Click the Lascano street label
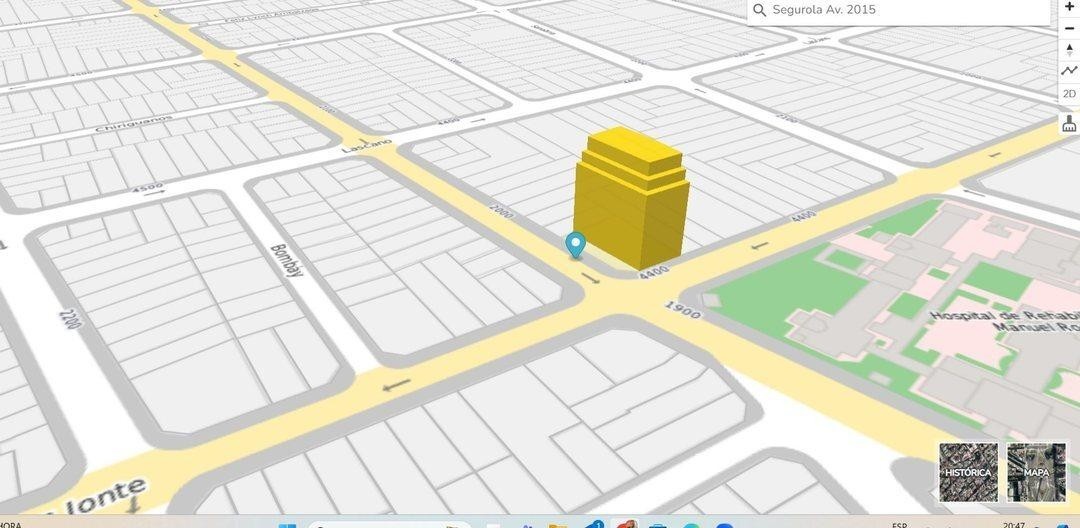 tap(365, 146)
